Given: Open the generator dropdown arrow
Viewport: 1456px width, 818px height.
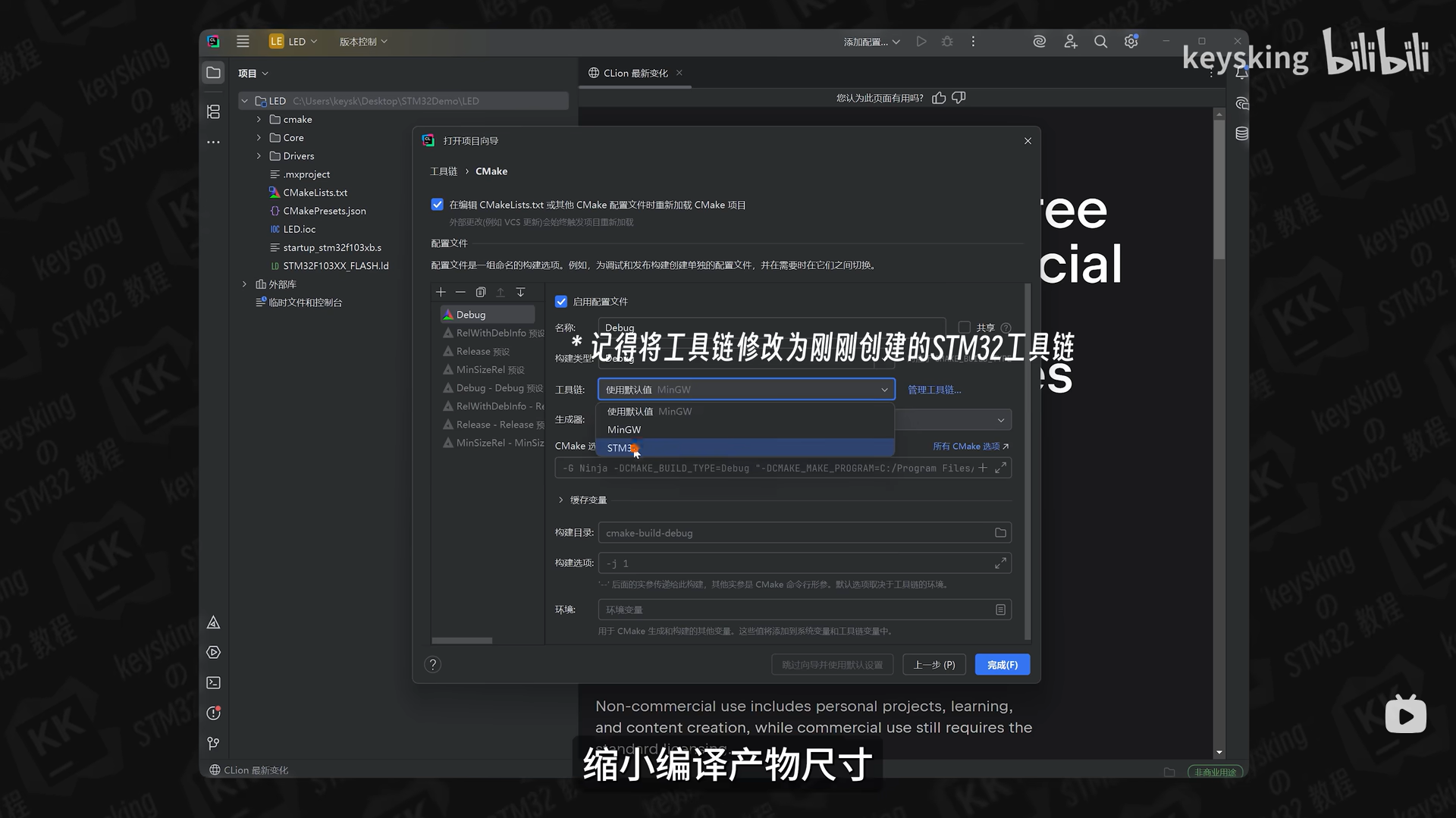Looking at the screenshot, I should tap(1000, 420).
